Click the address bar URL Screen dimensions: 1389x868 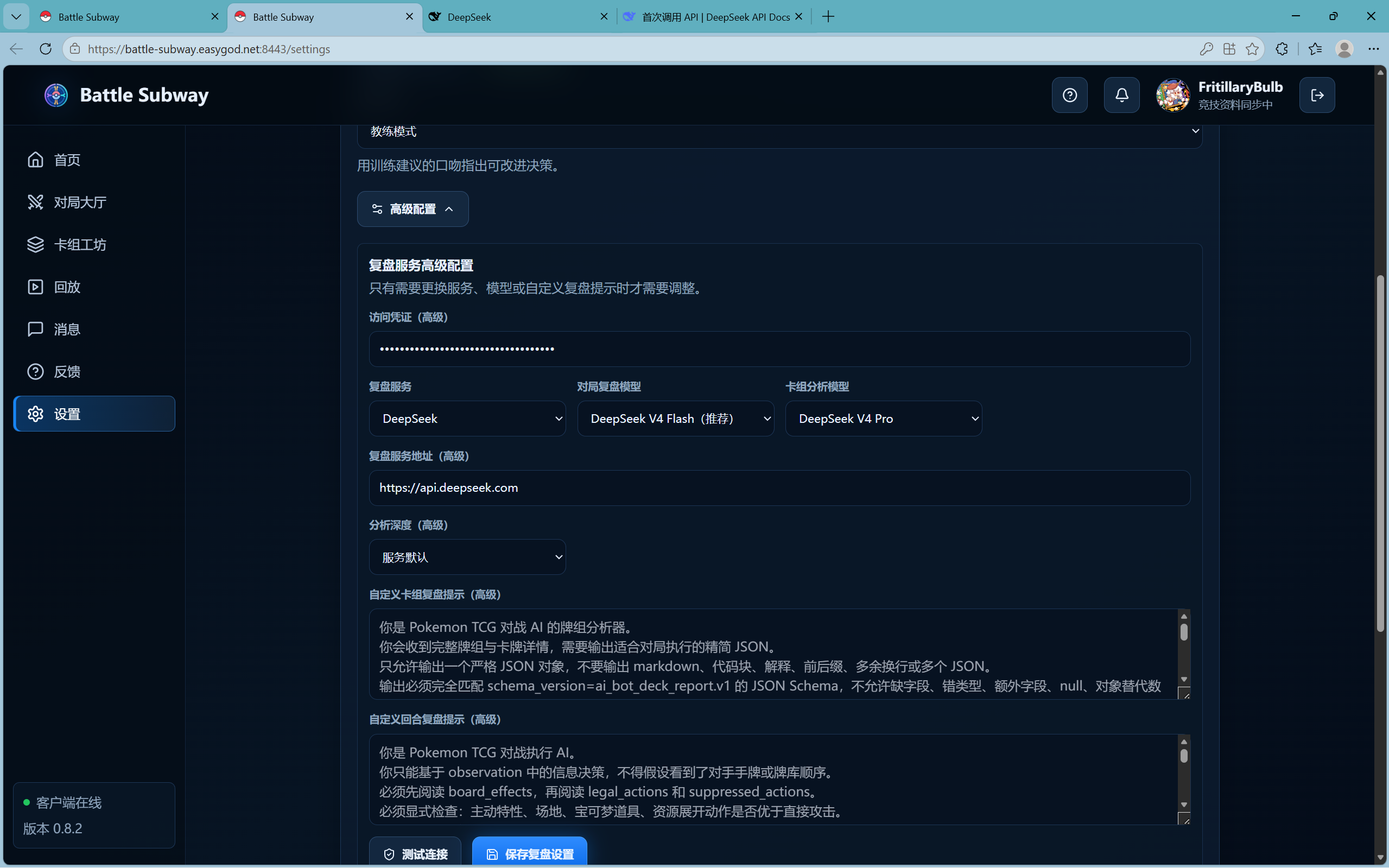pyautogui.click(x=209, y=49)
